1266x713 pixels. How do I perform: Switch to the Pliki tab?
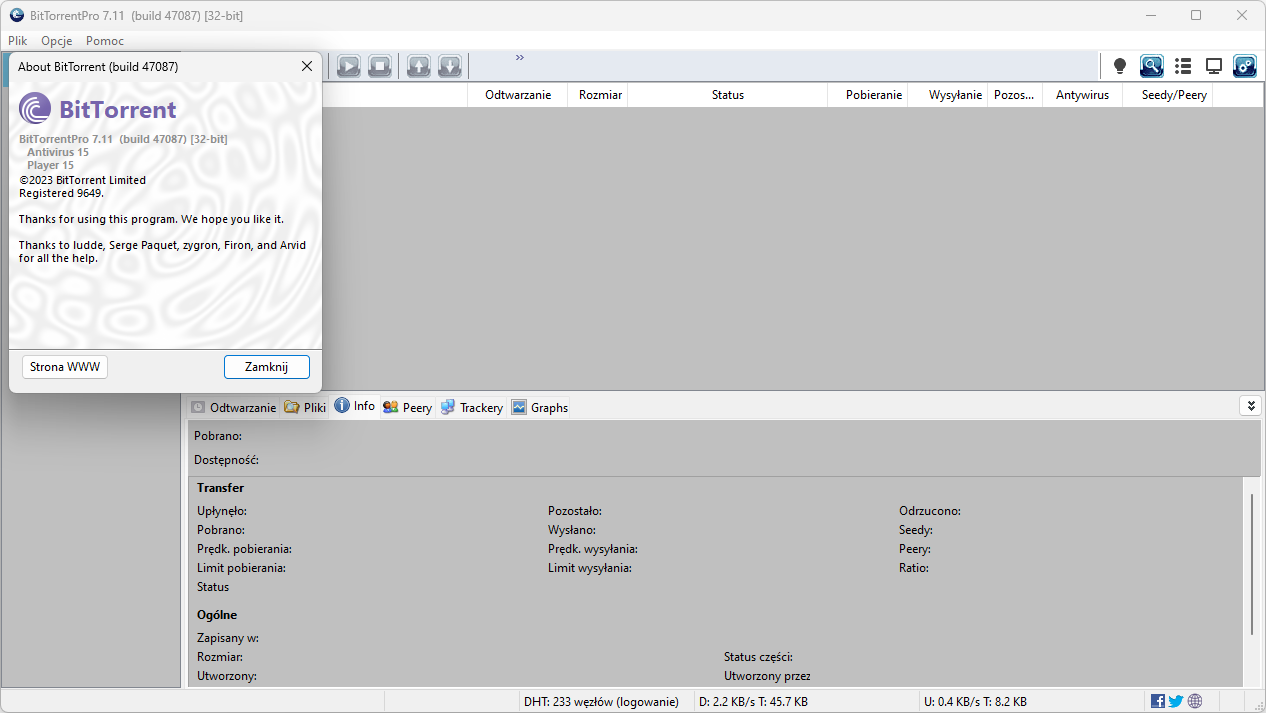[x=305, y=407]
